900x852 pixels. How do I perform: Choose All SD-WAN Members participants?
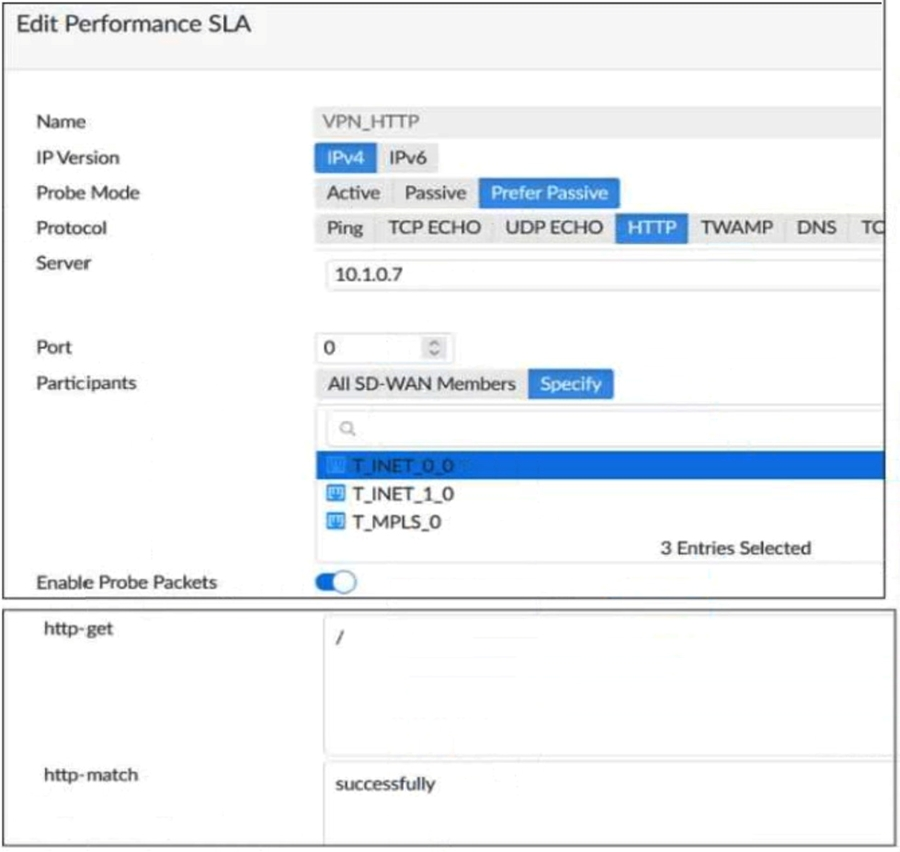[x=421, y=384]
